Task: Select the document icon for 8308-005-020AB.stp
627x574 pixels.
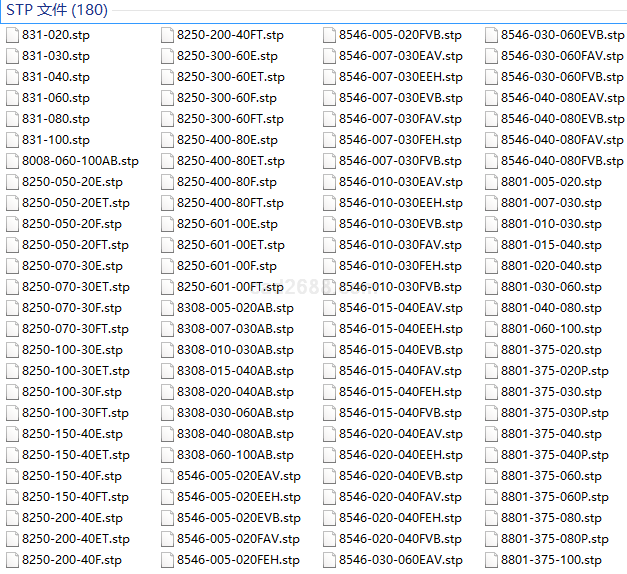Action: click(x=167, y=308)
